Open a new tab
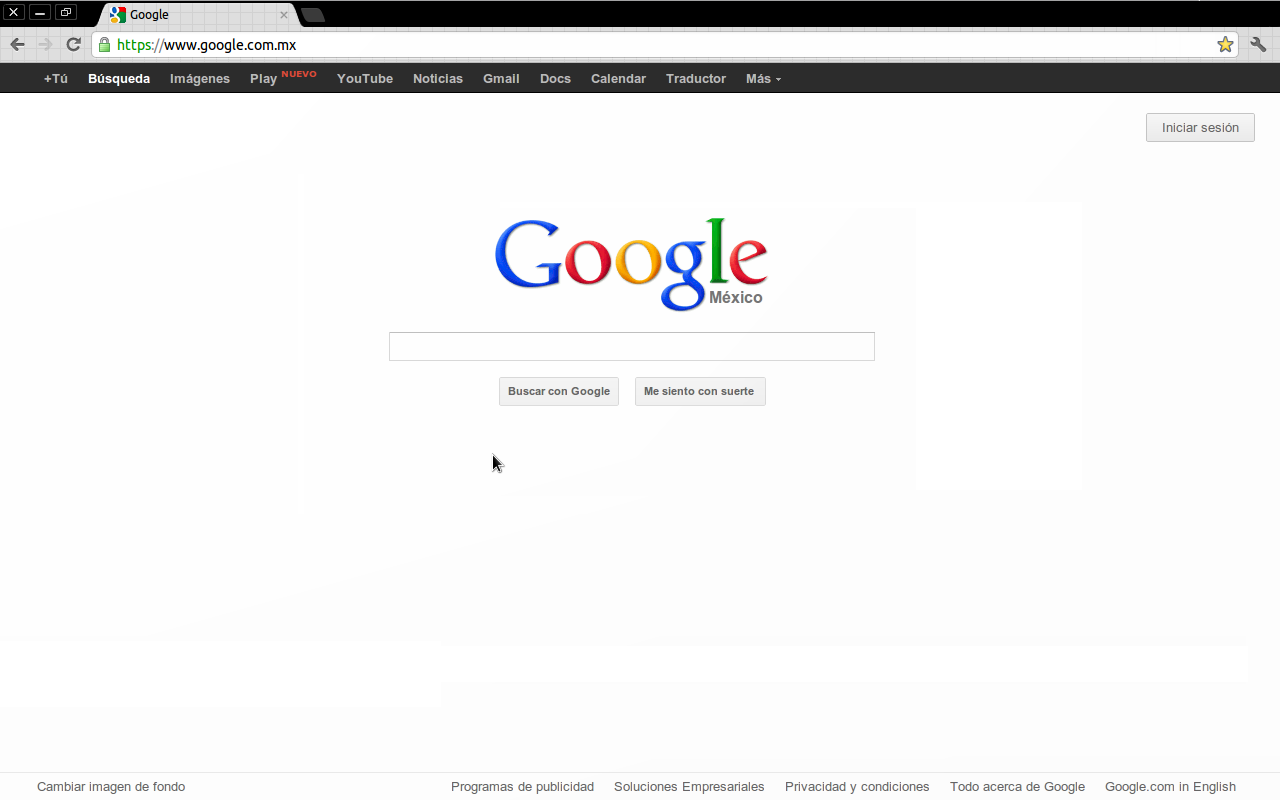Viewport: 1280px width, 800px height. [x=312, y=15]
